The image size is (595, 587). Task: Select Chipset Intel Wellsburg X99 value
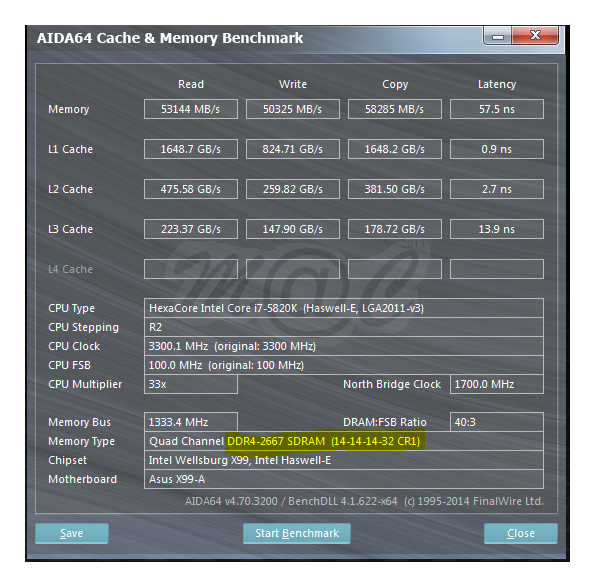[344, 460]
